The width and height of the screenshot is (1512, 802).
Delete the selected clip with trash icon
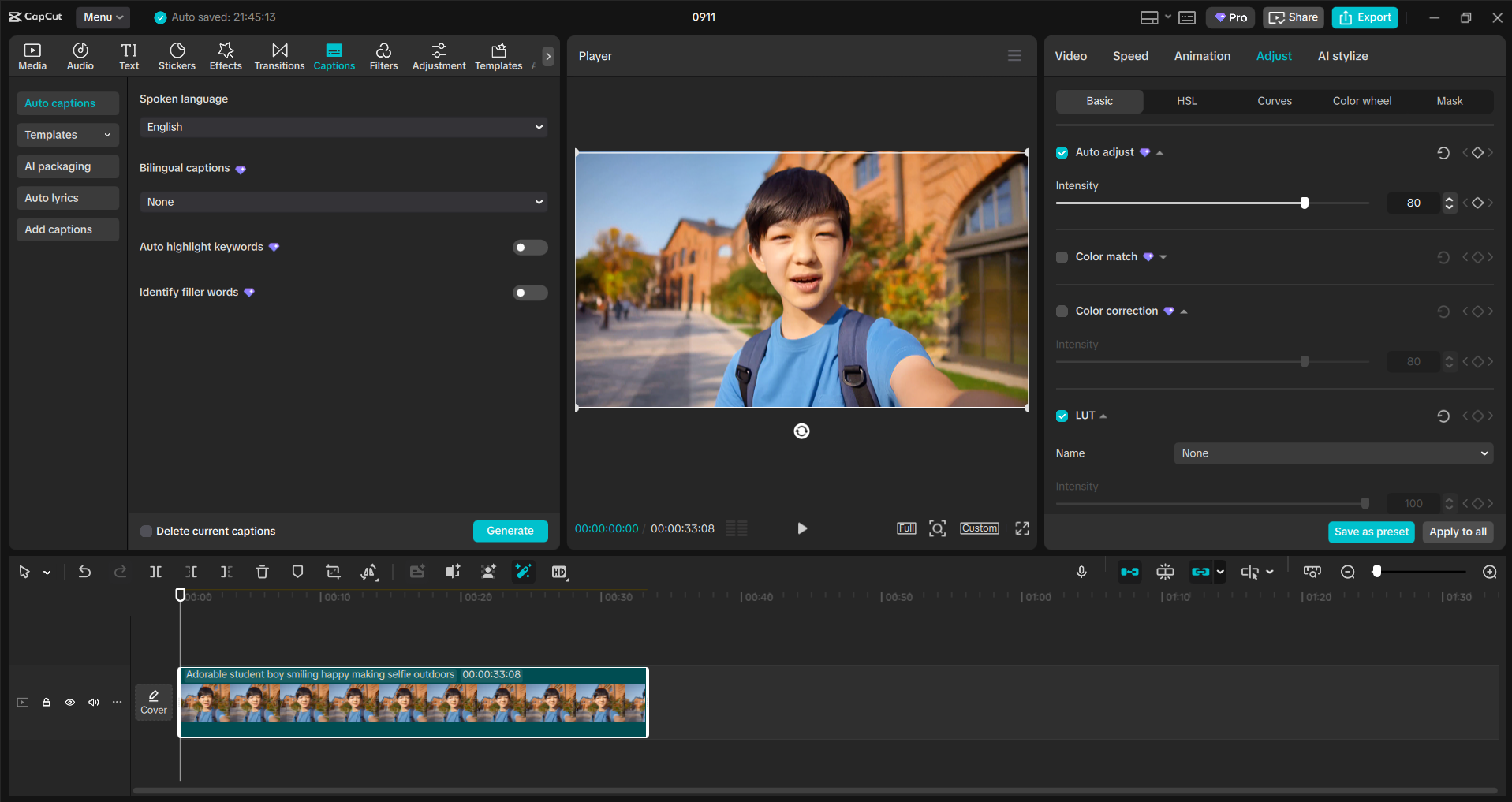coord(262,571)
